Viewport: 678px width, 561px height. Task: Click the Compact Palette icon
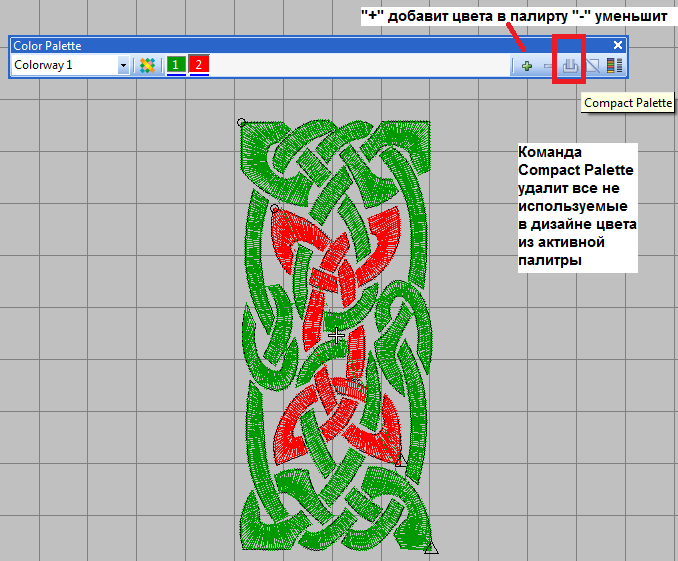coord(570,66)
